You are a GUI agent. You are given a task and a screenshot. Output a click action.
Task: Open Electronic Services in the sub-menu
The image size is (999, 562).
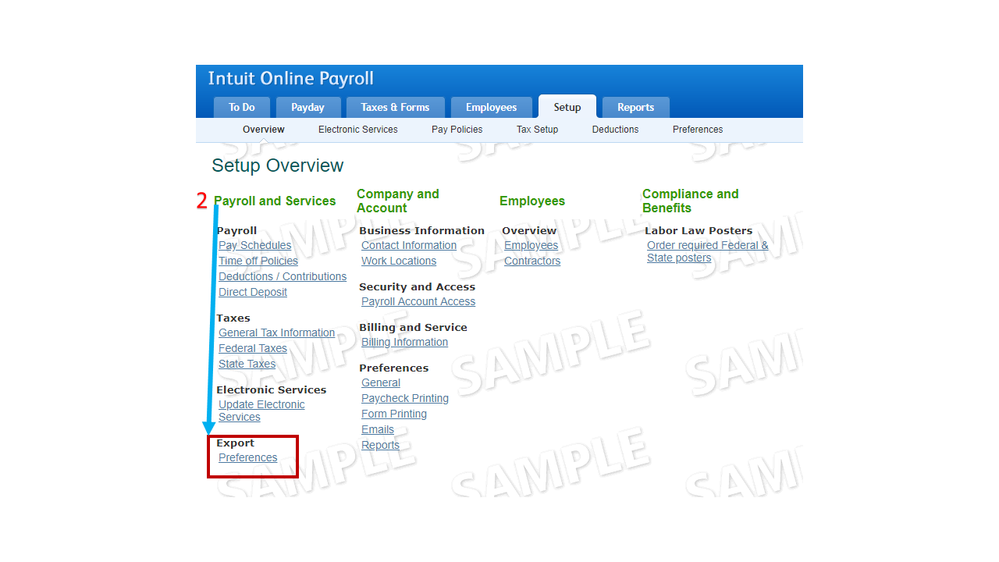point(358,129)
